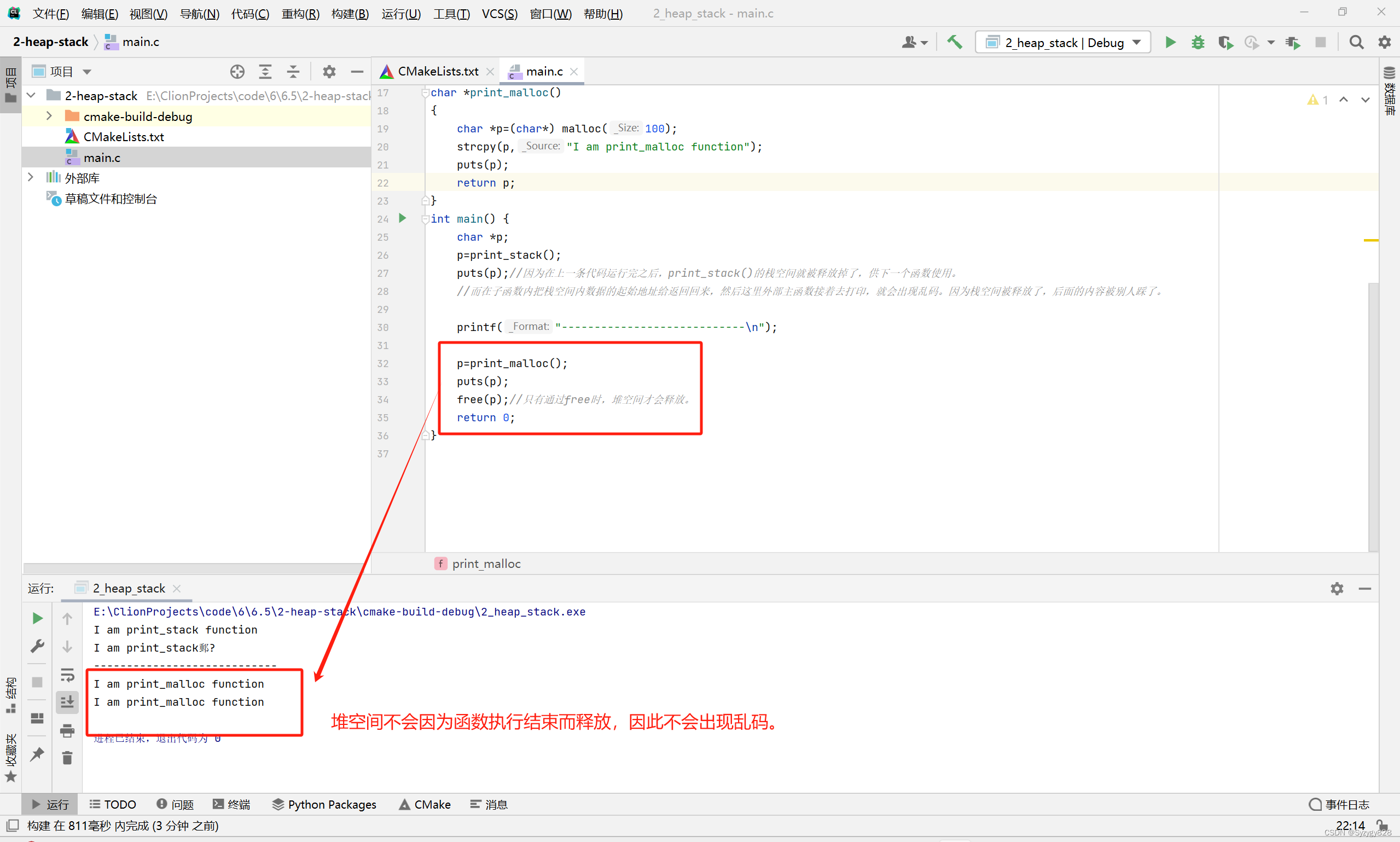Toggle soft-wrap in console output
This screenshot has width=1400, height=842.
[67, 675]
